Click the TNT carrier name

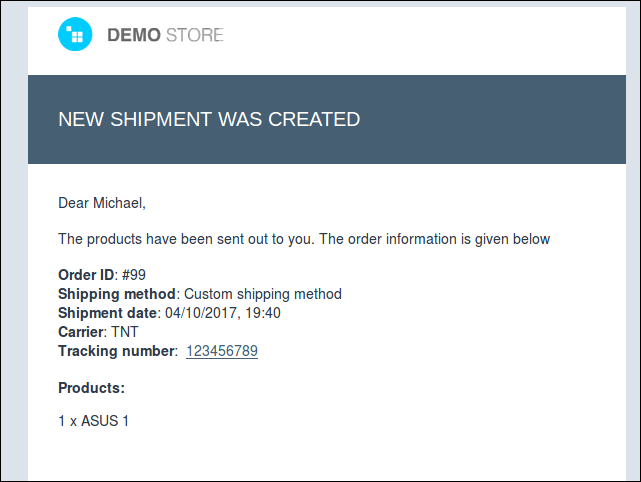point(125,332)
